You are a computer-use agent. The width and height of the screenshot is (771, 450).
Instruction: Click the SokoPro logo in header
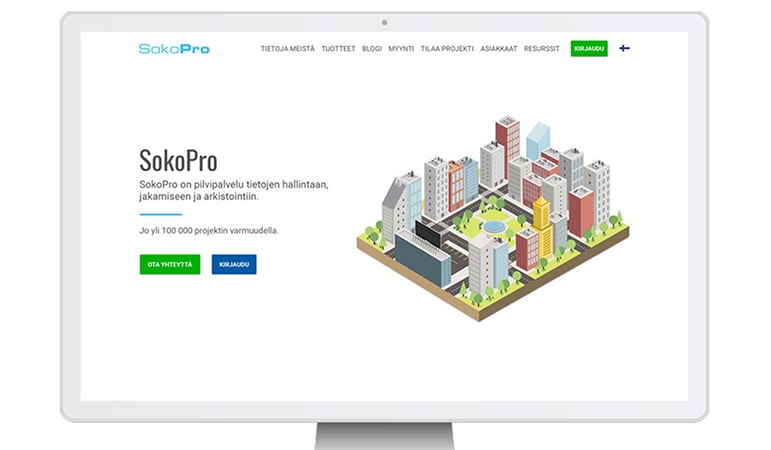click(x=174, y=49)
